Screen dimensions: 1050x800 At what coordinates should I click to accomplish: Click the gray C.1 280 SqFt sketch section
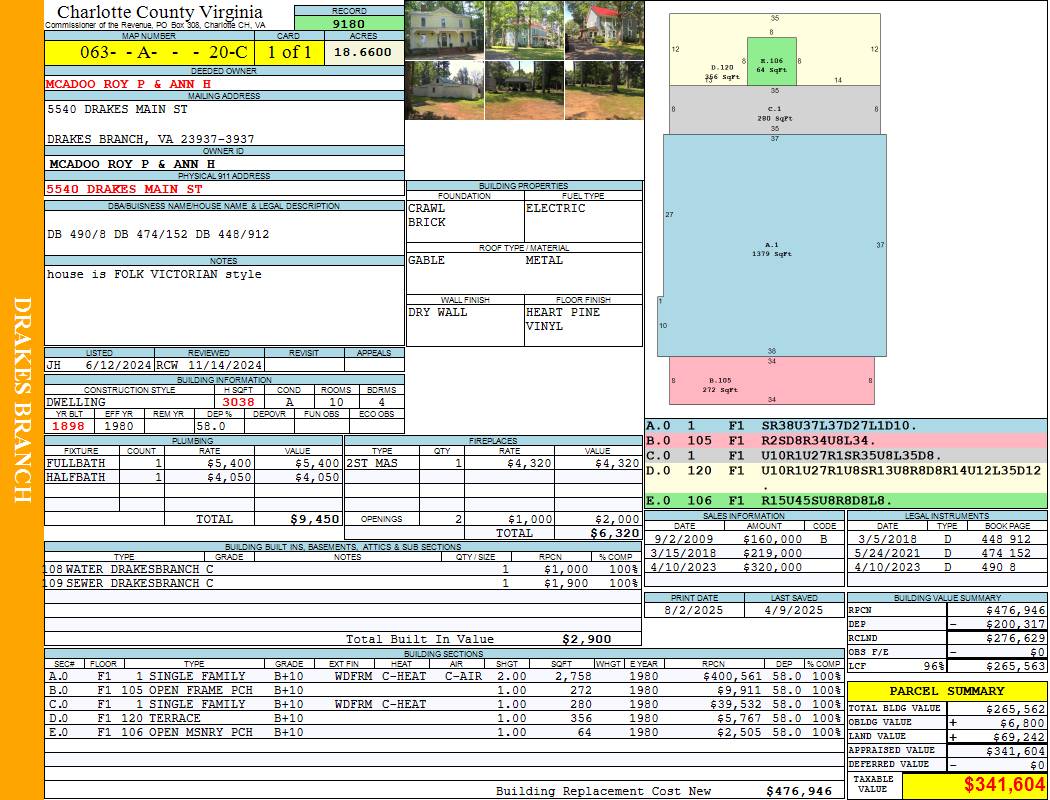[x=774, y=110]
